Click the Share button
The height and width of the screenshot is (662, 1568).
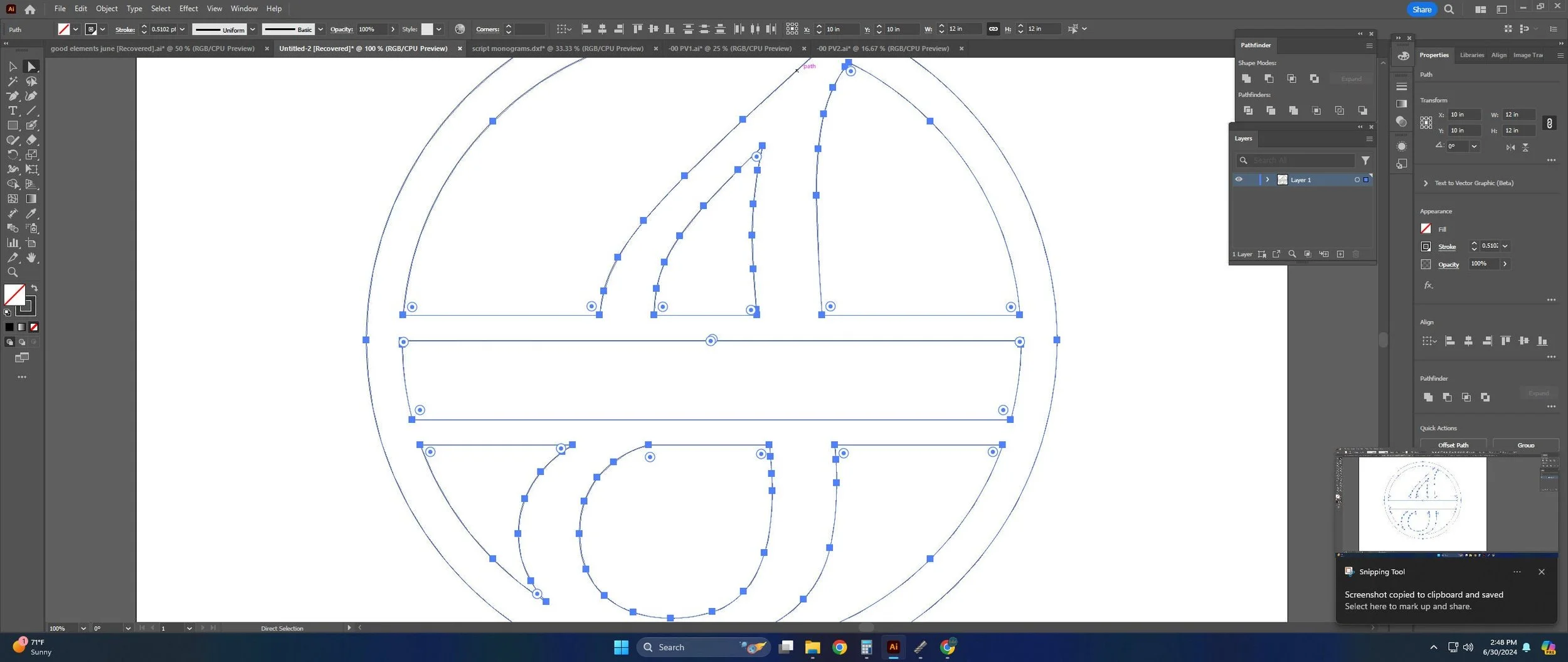coord(1422,9)
